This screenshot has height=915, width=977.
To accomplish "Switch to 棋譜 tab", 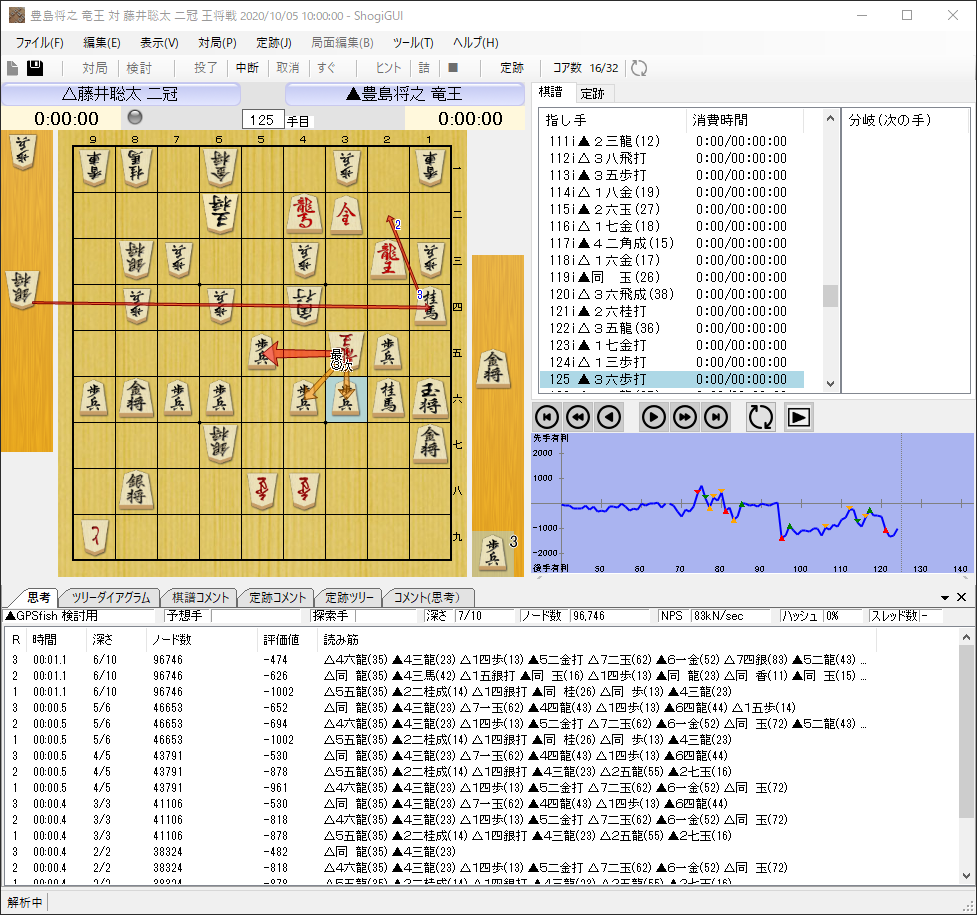I will 551,92.
